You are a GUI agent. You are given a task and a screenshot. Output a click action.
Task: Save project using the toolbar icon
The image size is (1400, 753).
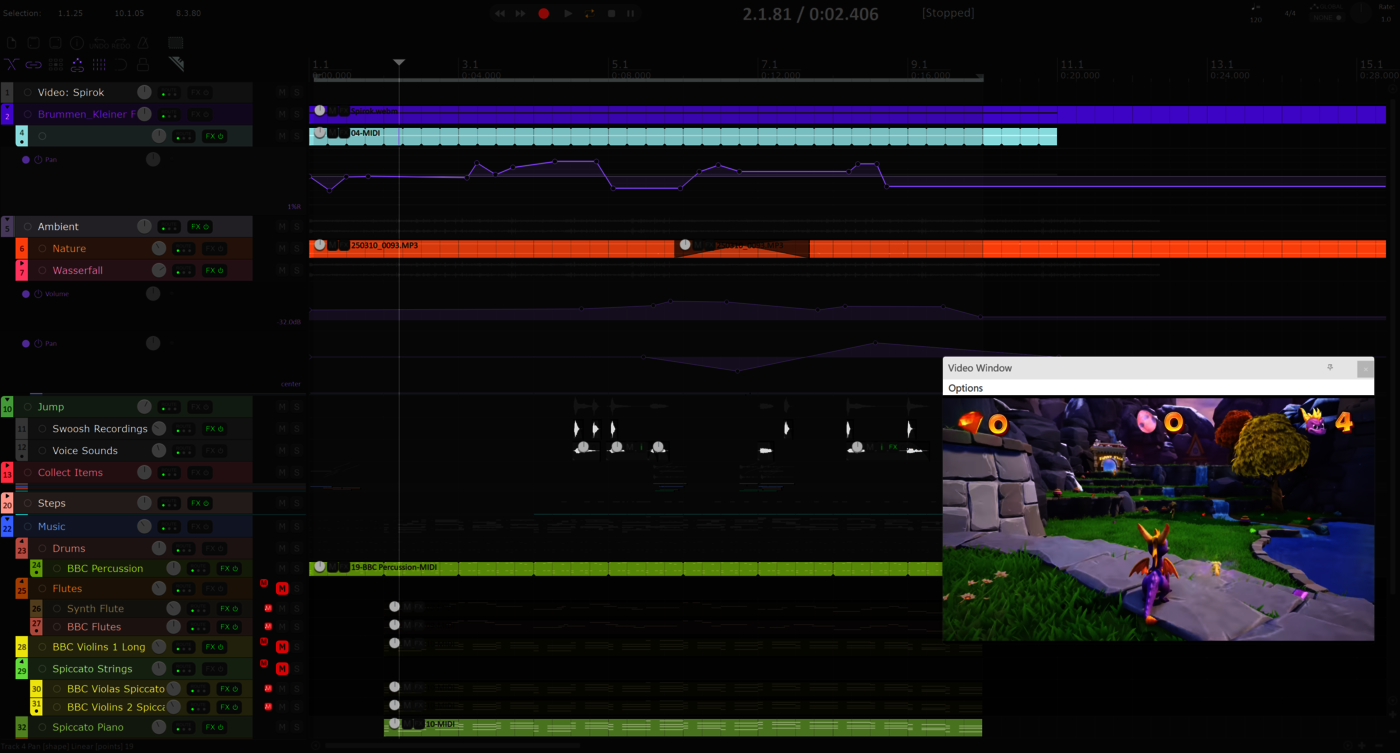pyautogui.click(x=56, y=43)
